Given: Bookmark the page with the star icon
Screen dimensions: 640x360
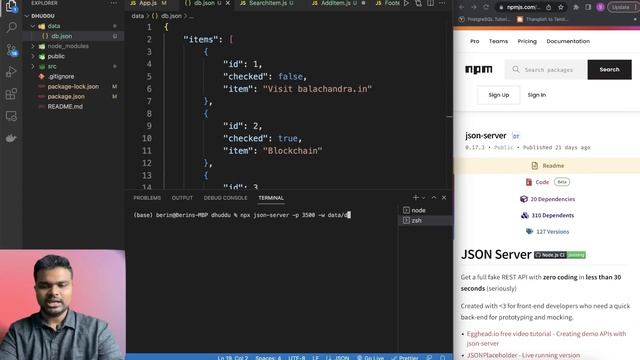Looking at the screenshot, I should (x=561, y=7).
